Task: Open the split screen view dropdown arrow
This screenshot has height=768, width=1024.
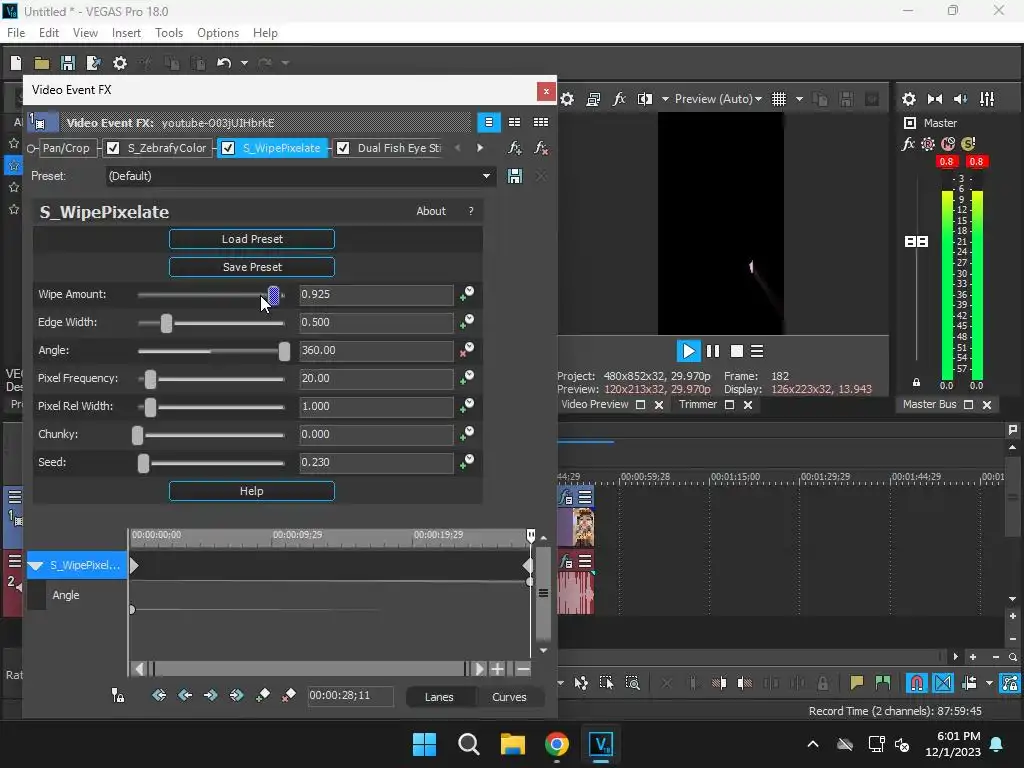Action: [665, 99]
